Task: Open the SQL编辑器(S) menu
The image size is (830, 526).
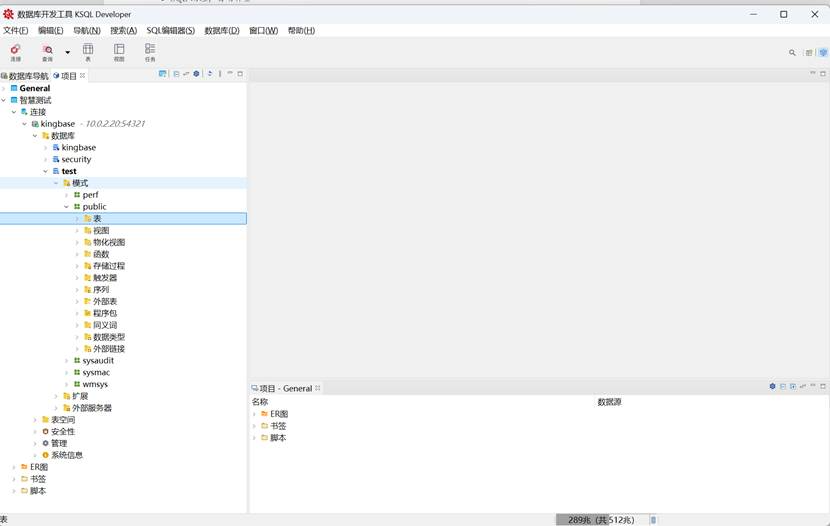Action: point(170,31)
